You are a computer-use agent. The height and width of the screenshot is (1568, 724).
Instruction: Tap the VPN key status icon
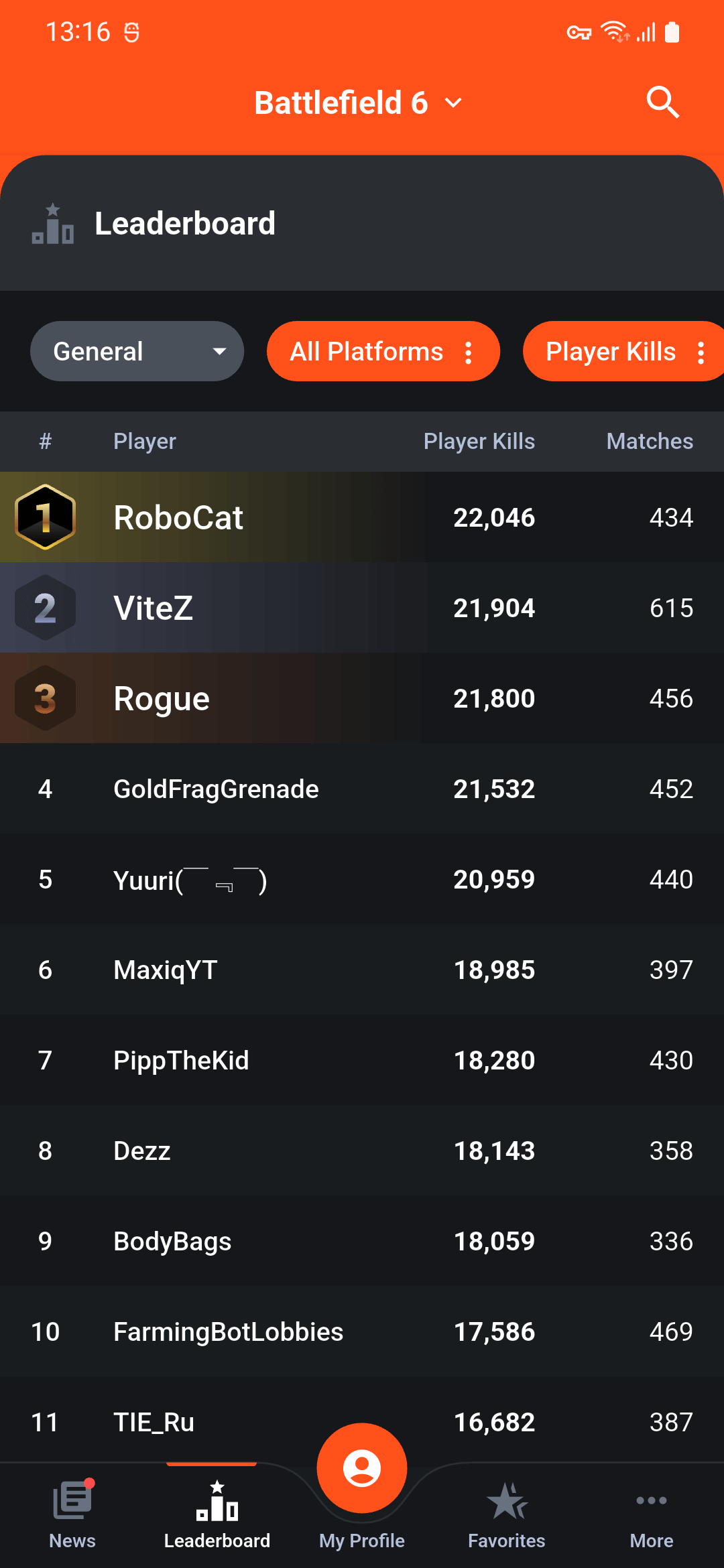[x=579, y=32]
